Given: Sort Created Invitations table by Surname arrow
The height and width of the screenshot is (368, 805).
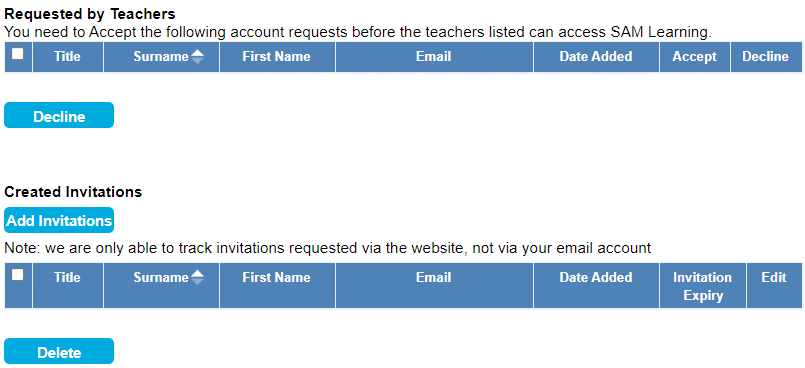Looking at the screenshot, I should (197, 278).
